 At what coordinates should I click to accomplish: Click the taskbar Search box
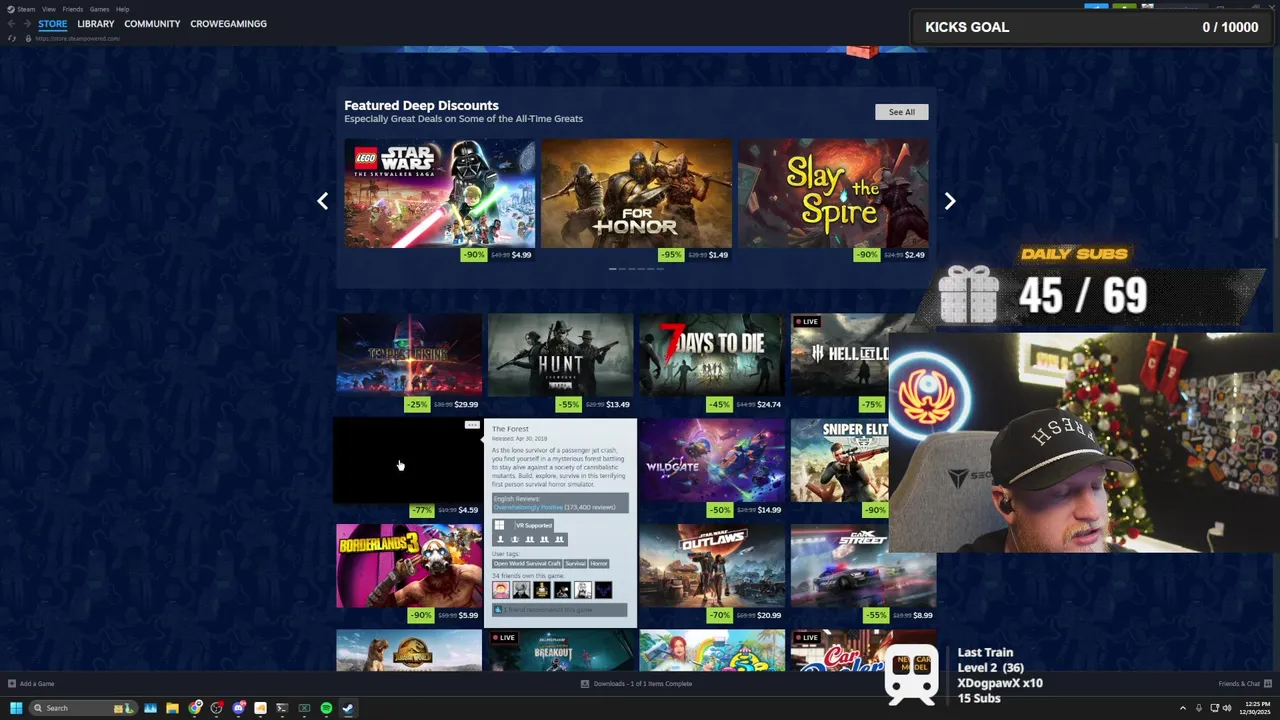(82, 708)
